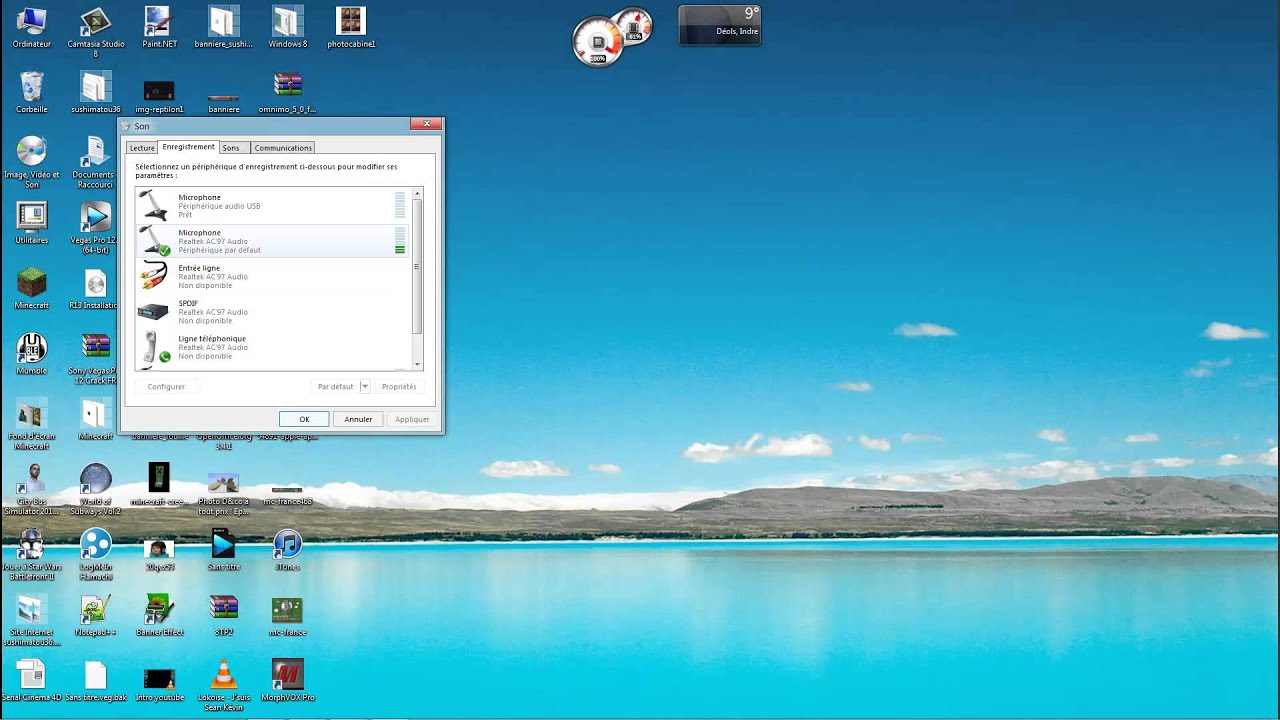Viewport: 1280px width, 720px height.
Task: Launch World of Subways Vol.2
Action: (x=95, y=488)
